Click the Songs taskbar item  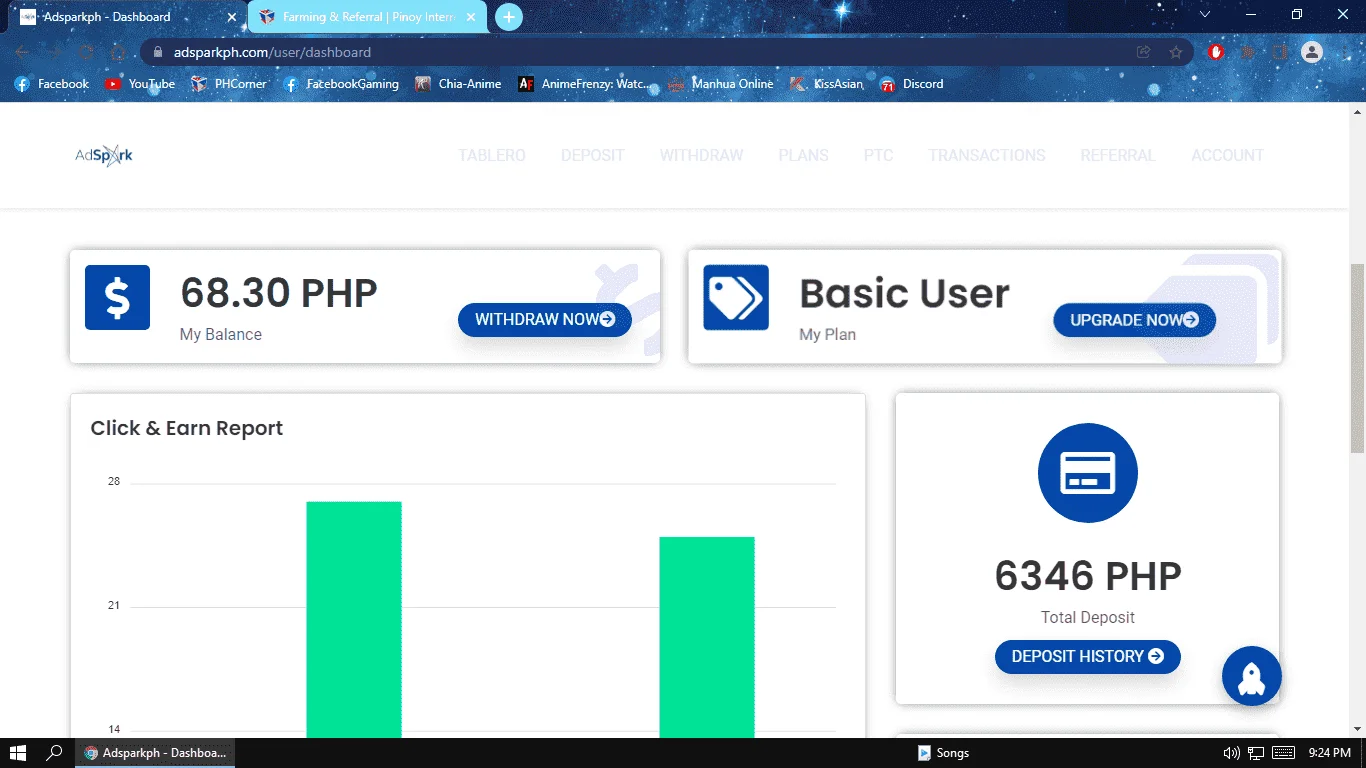943,753
